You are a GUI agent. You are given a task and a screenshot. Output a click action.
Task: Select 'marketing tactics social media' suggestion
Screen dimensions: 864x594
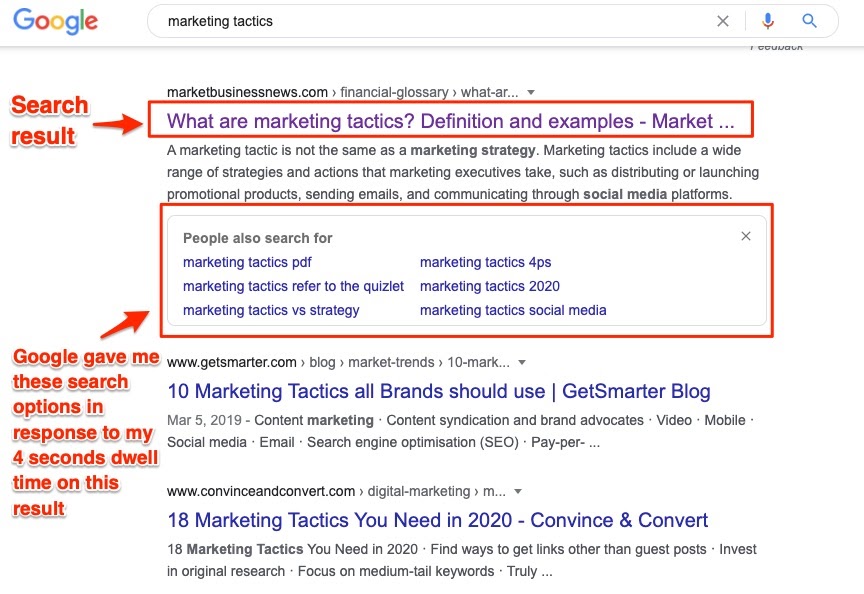click(x=513, y=311)
